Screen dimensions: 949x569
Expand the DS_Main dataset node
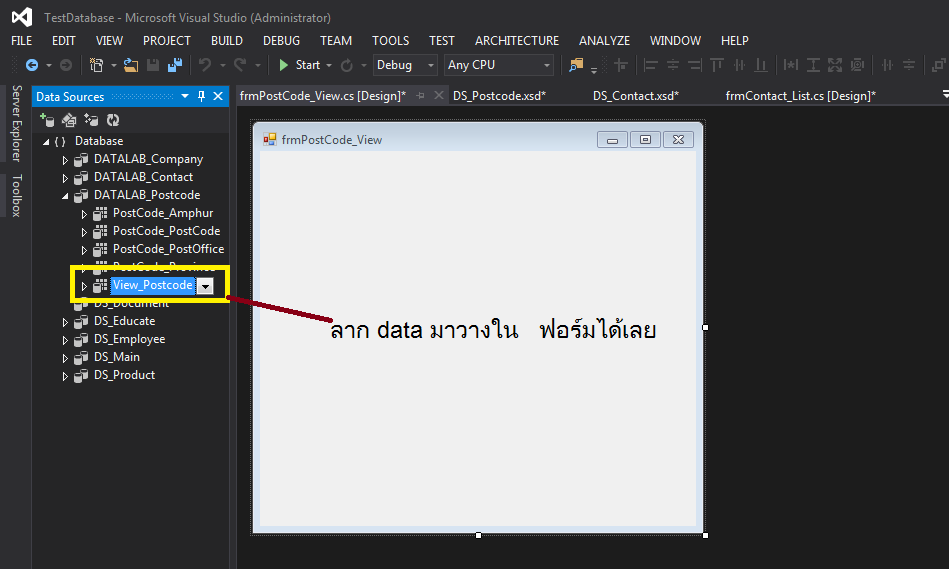click(x=65, y=358)
